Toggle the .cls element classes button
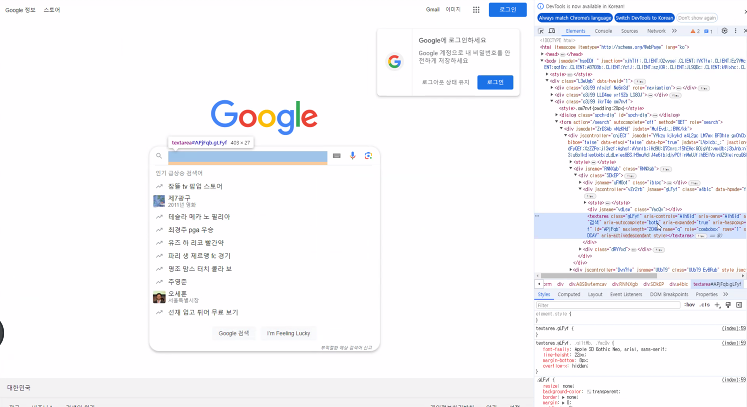The image size is (747, 407). point(705,305)
